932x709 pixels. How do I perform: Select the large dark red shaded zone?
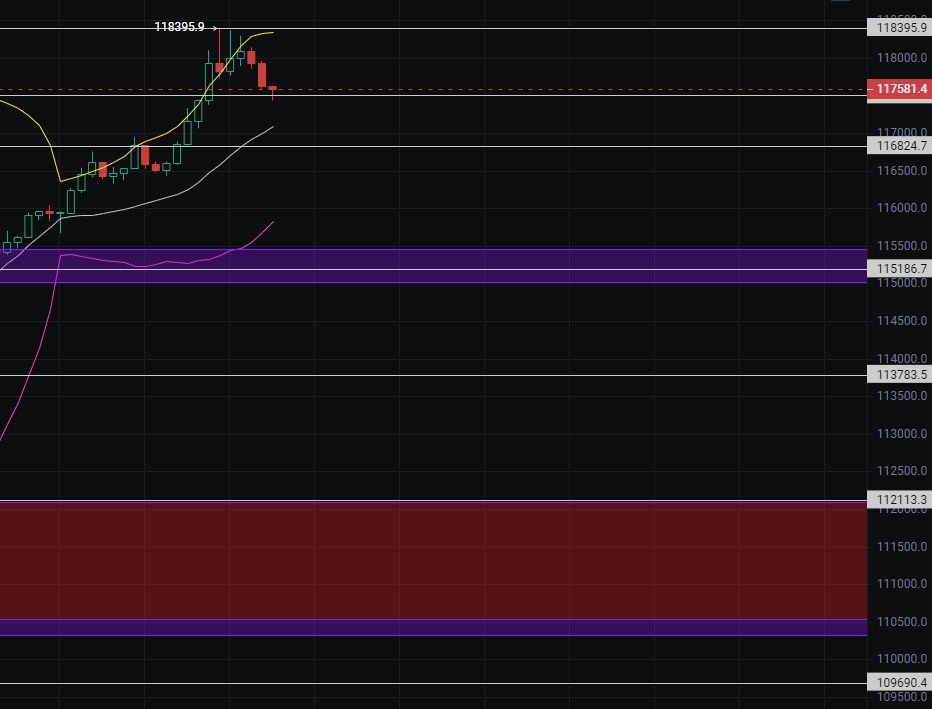430,560
